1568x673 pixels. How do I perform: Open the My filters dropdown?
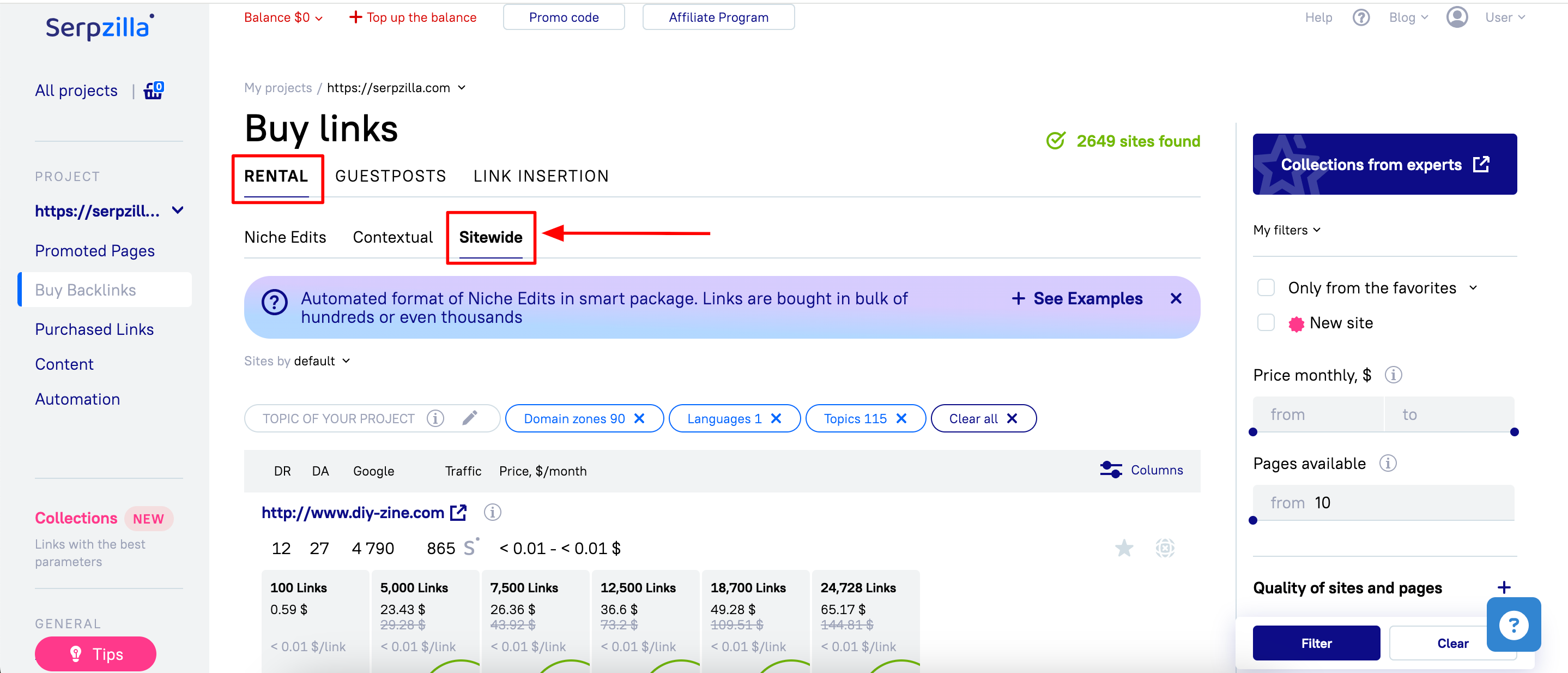click(x=1286, y=230)
